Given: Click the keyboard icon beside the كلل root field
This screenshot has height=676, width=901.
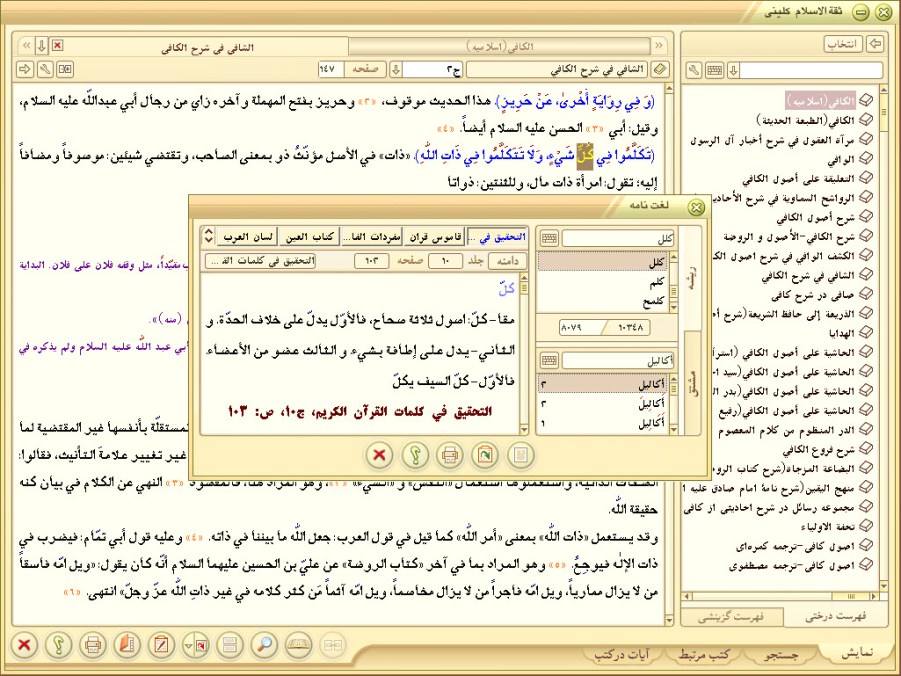Looking at the screenshot, I should pyautogui.click(x=549, y=237).
